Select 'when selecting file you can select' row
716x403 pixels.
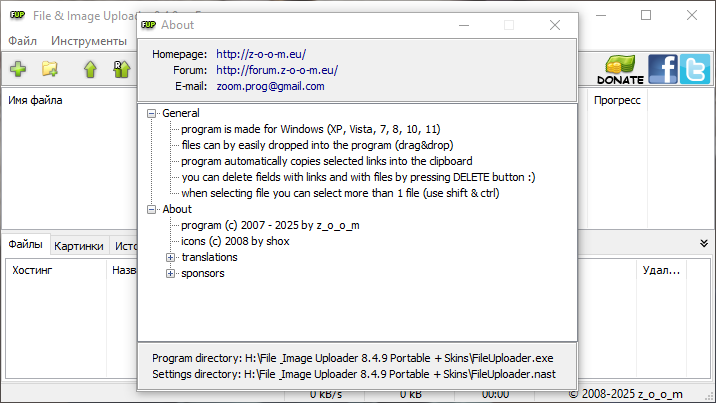point(340,193)
